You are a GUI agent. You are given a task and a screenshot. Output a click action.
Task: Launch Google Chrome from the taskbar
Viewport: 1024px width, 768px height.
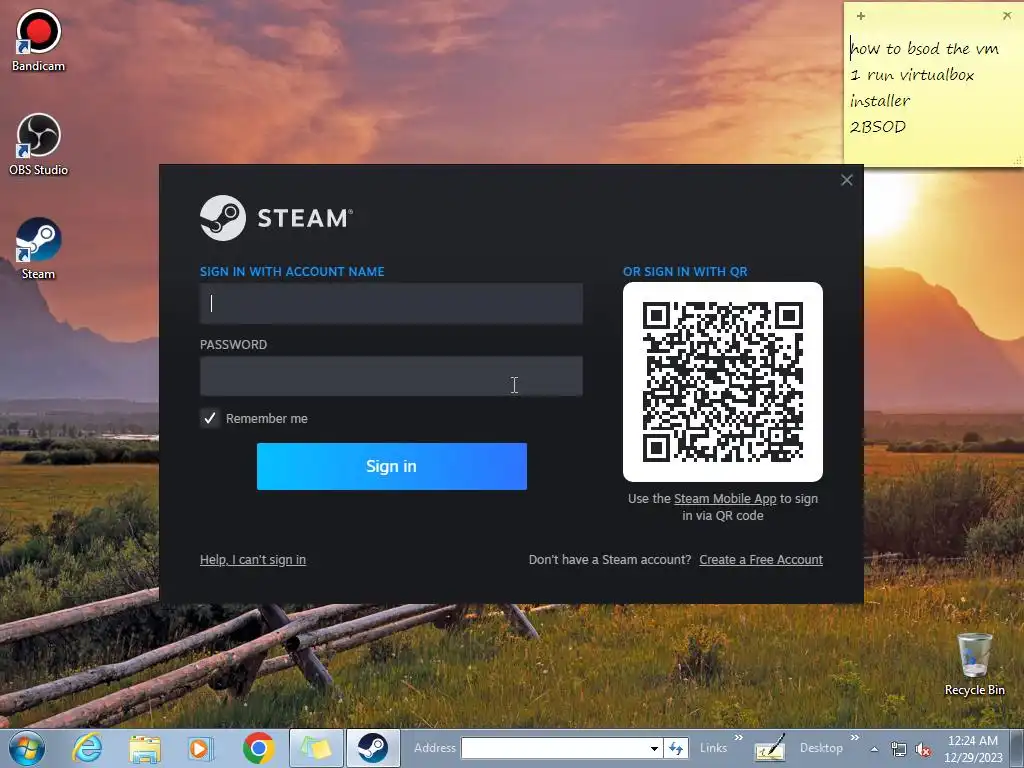coord(258,748)
